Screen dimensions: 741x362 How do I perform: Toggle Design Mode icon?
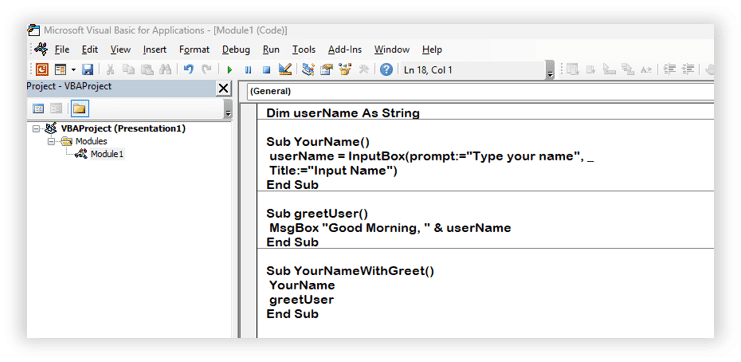click(284, 70)
